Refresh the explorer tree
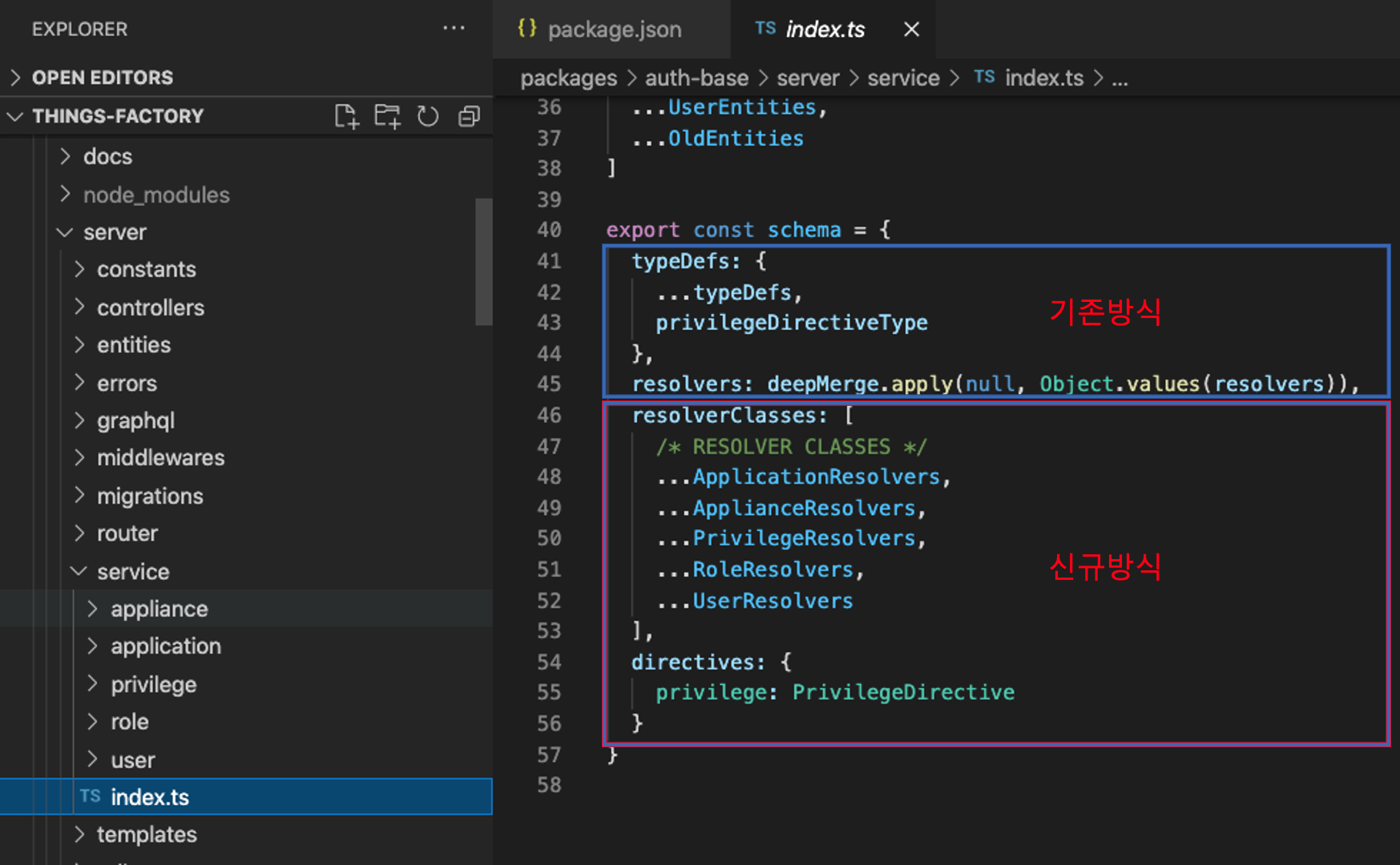This screenshot has height=865, width=1400. pos(428,116)
